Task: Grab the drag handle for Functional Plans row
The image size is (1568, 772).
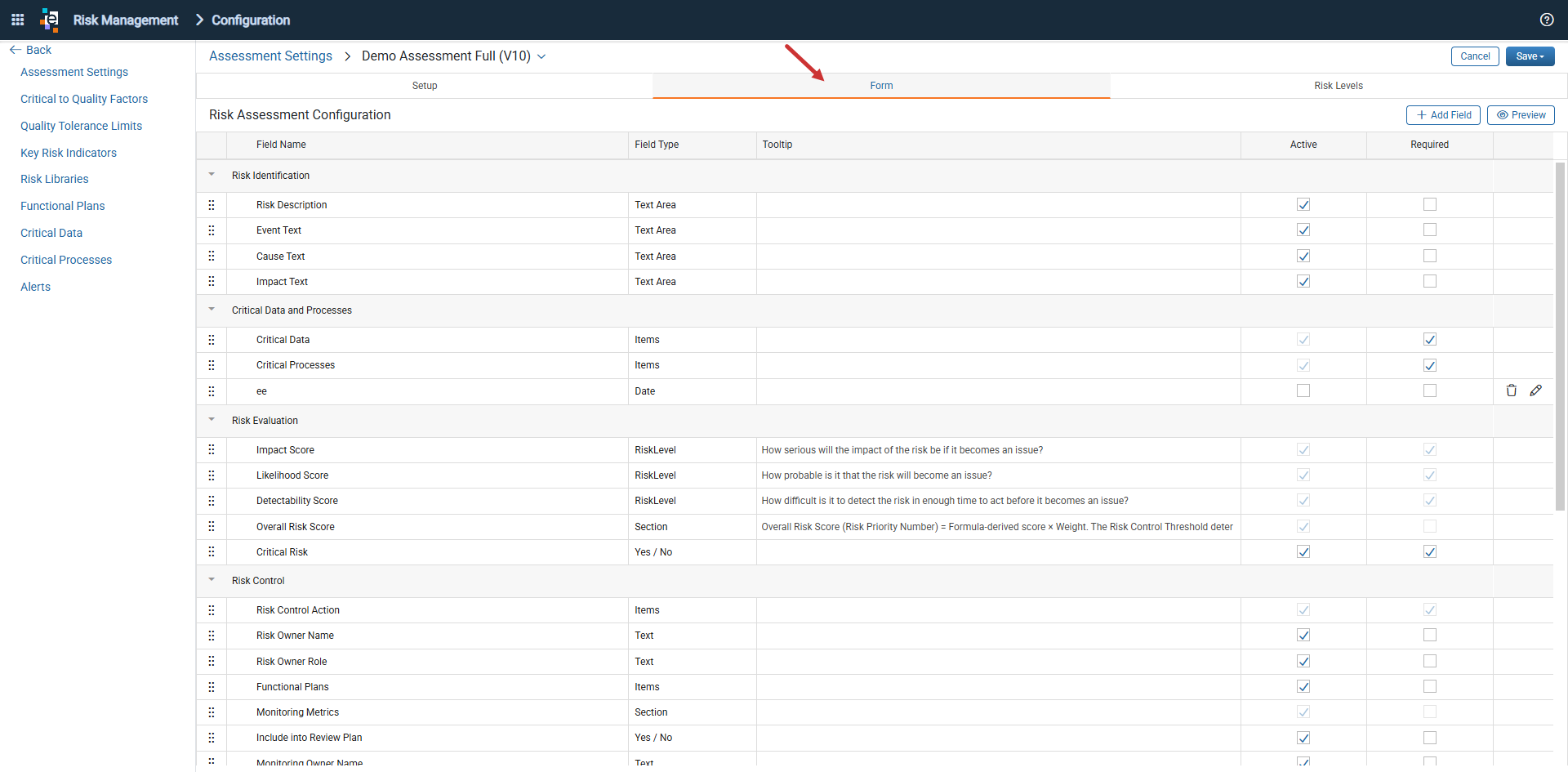Action: pyautogui.click(x=212, y=687)
